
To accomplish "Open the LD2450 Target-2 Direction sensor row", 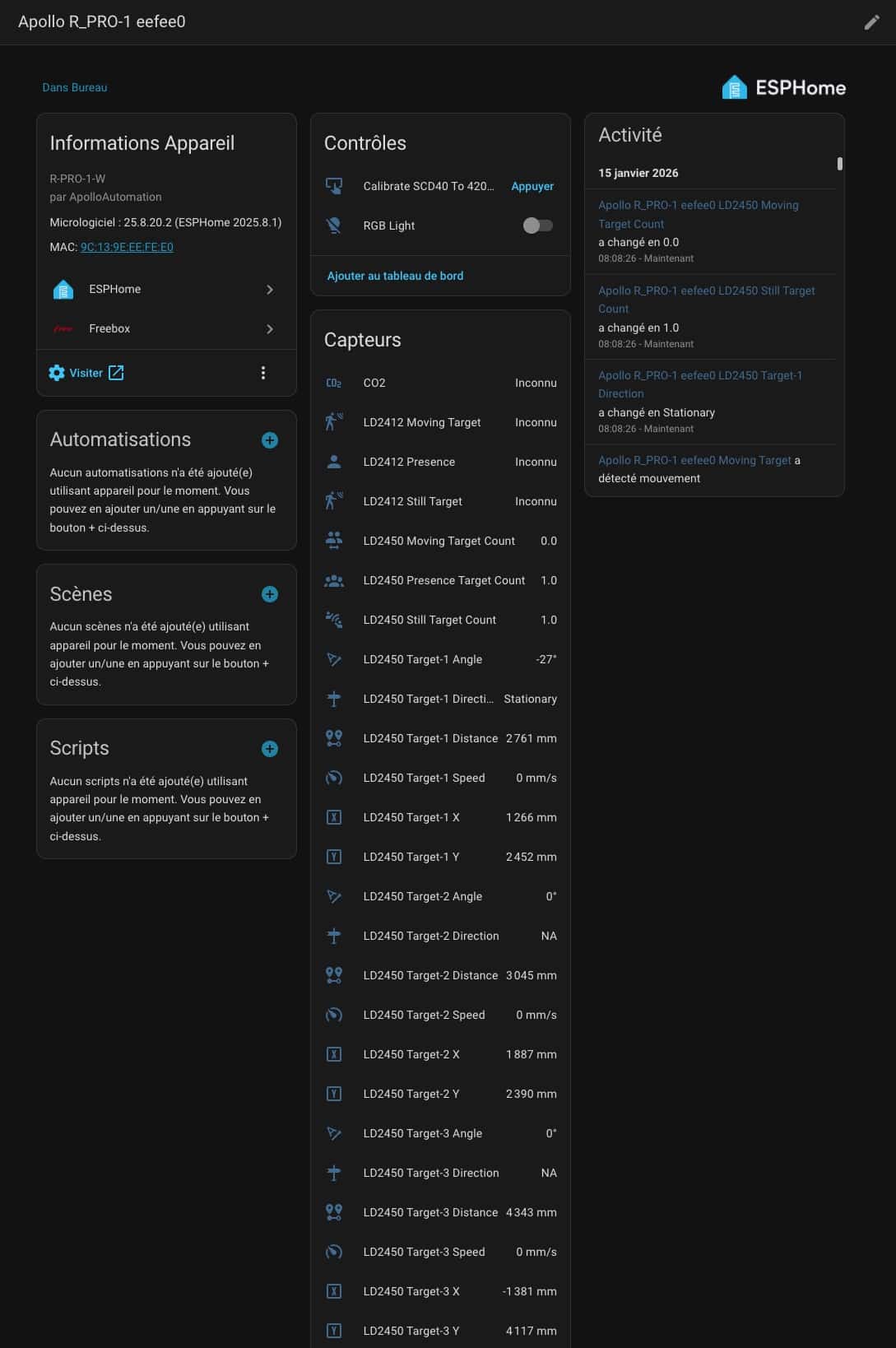I will (x=440, y=936).
